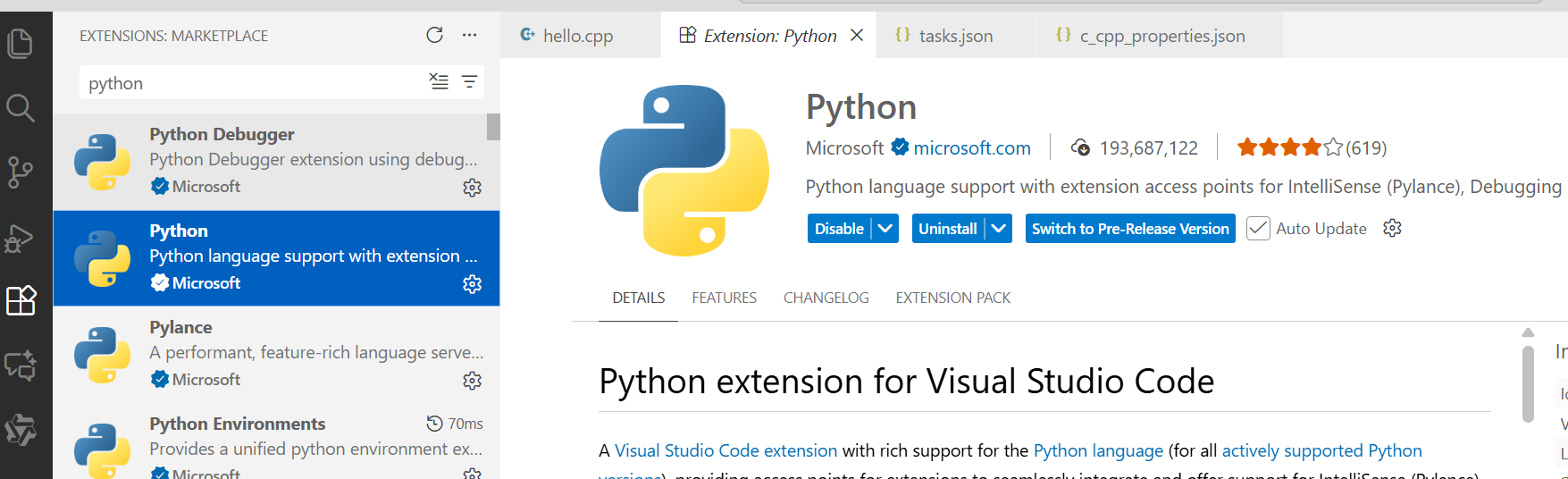Switch to the CHANGELOG tab
1568x479 pixels.
click(826, 298)
